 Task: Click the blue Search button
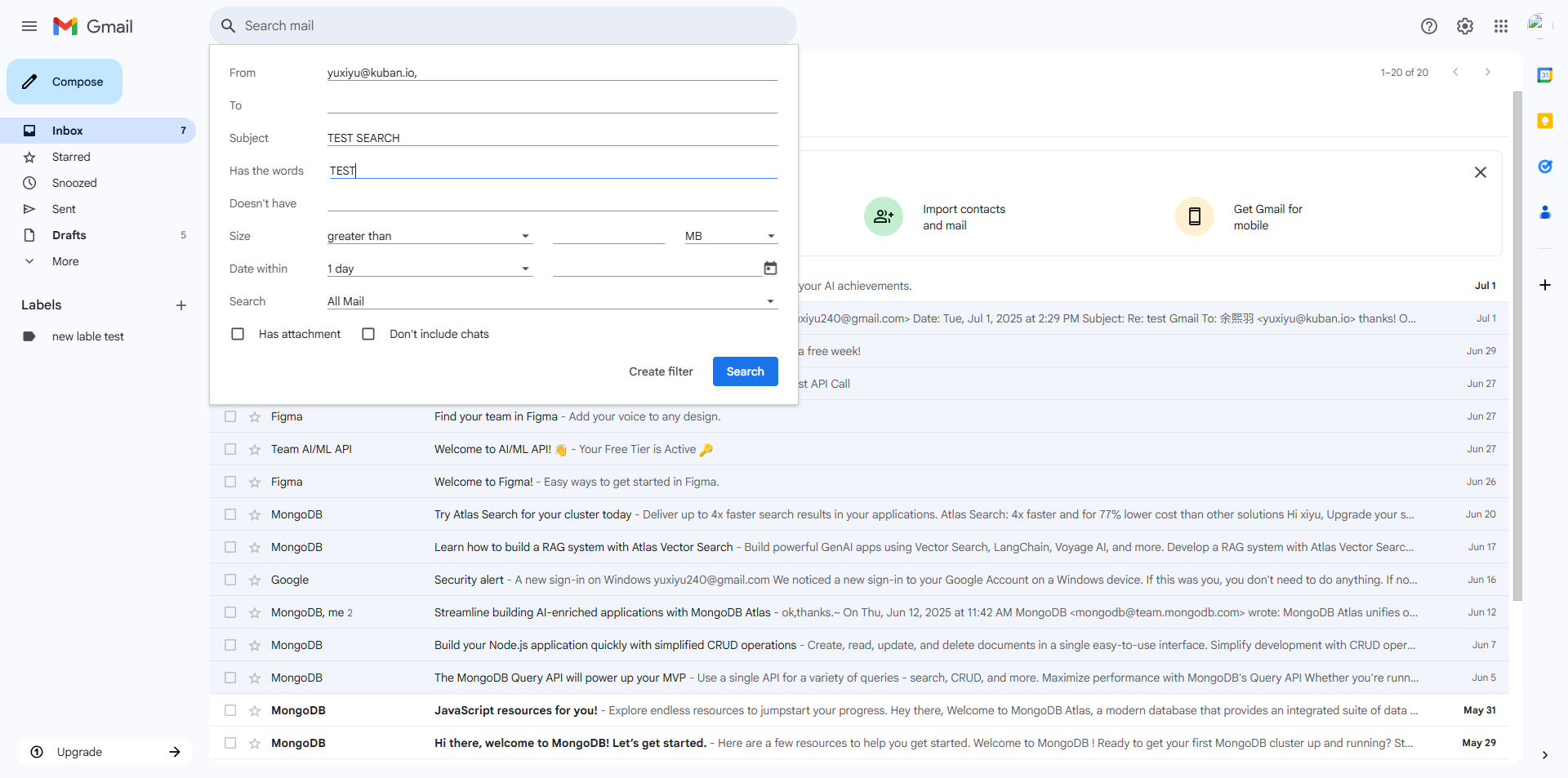coord(746,371)
